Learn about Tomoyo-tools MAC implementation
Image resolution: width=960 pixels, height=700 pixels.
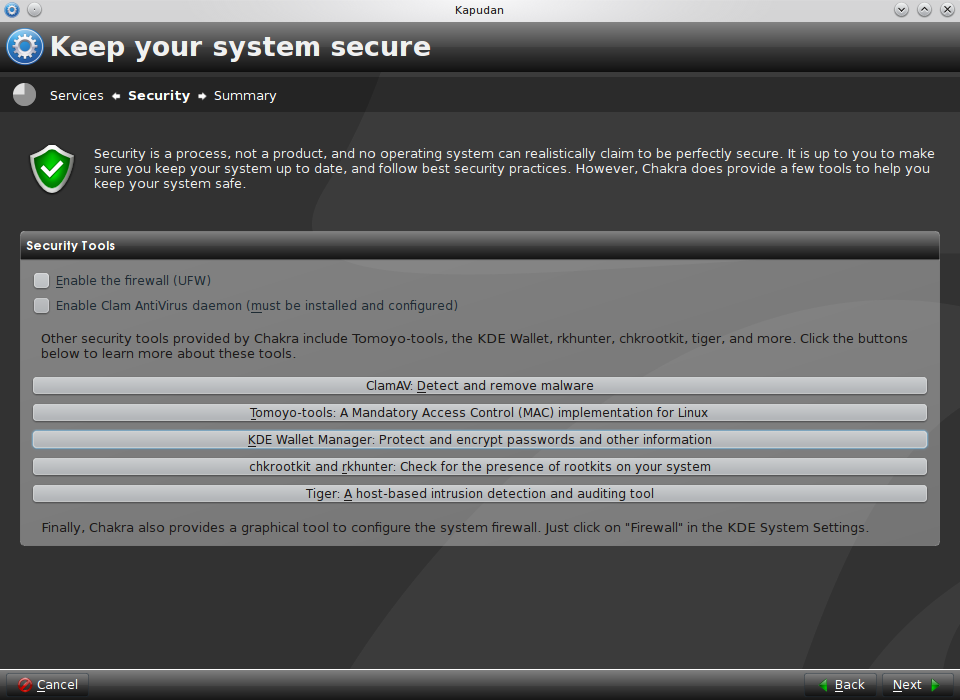coord(480,413)
